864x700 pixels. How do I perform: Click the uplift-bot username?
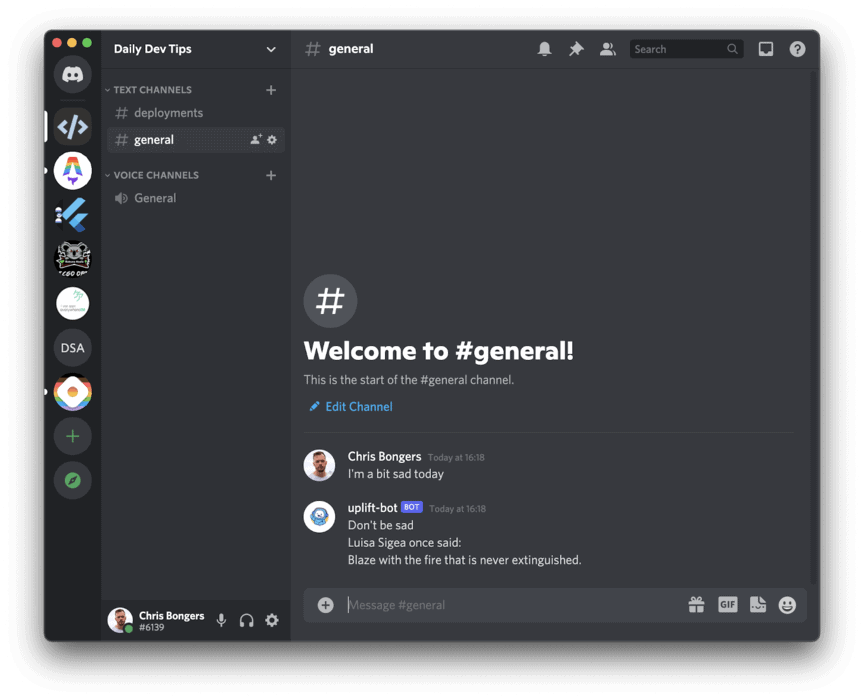[x=372, y=508]
